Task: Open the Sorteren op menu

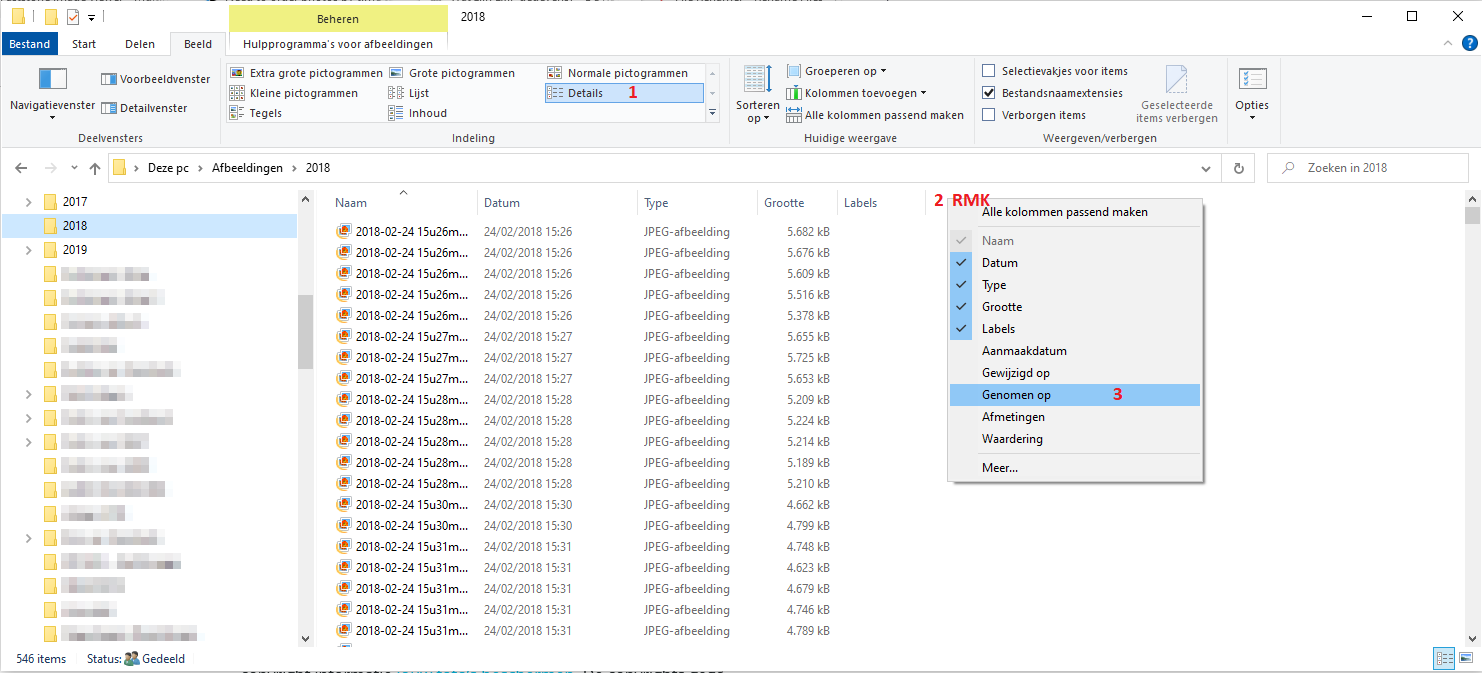Action: (x=757, y=95)
